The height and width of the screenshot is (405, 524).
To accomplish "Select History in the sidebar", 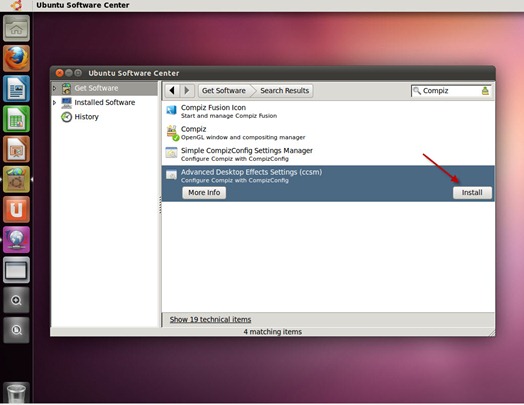I will (104, 117).
